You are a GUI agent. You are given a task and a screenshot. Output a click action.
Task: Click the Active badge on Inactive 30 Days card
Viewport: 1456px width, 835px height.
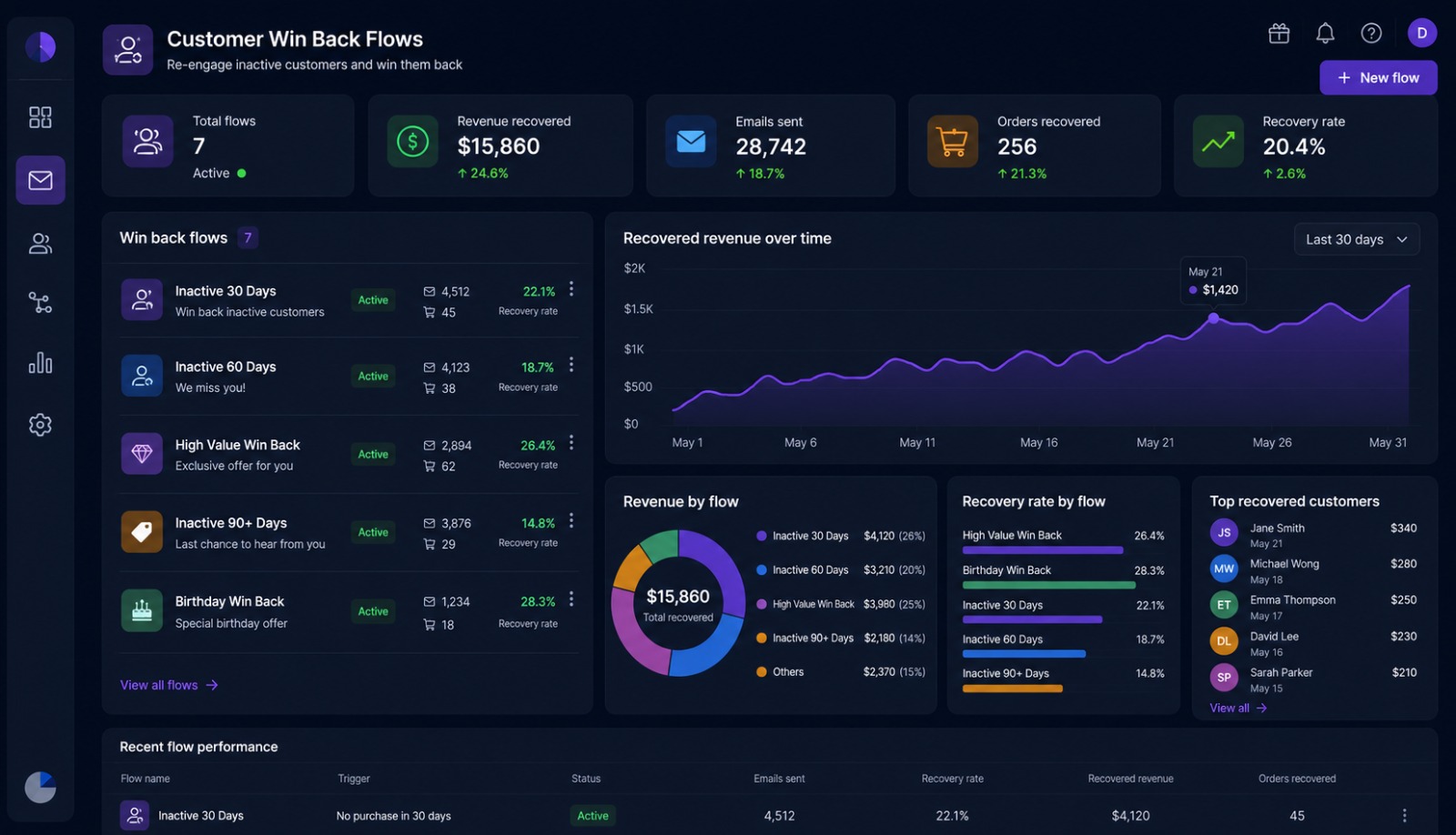[373, 300]
